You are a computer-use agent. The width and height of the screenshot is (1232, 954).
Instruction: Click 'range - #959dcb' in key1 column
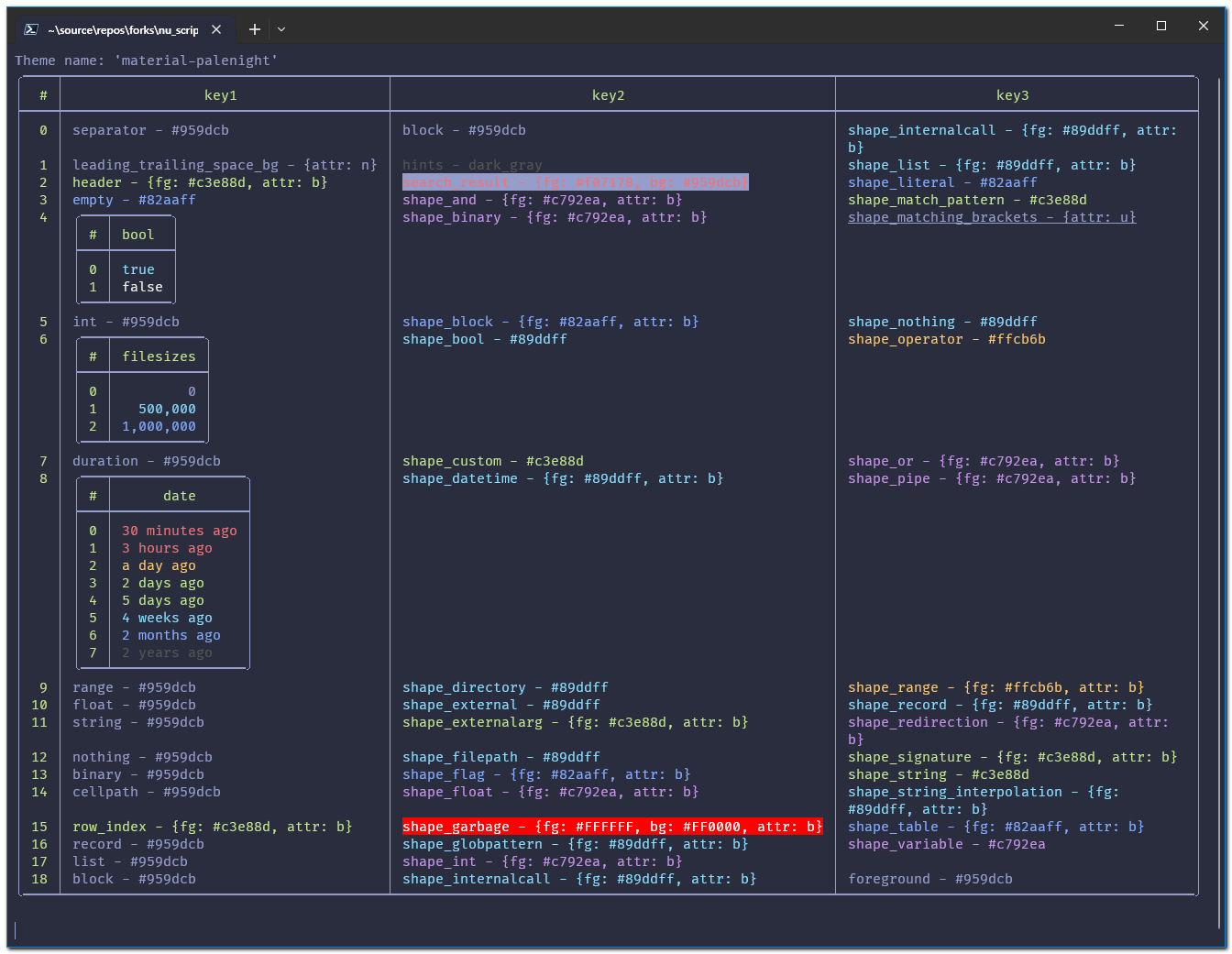coord(135,687)
